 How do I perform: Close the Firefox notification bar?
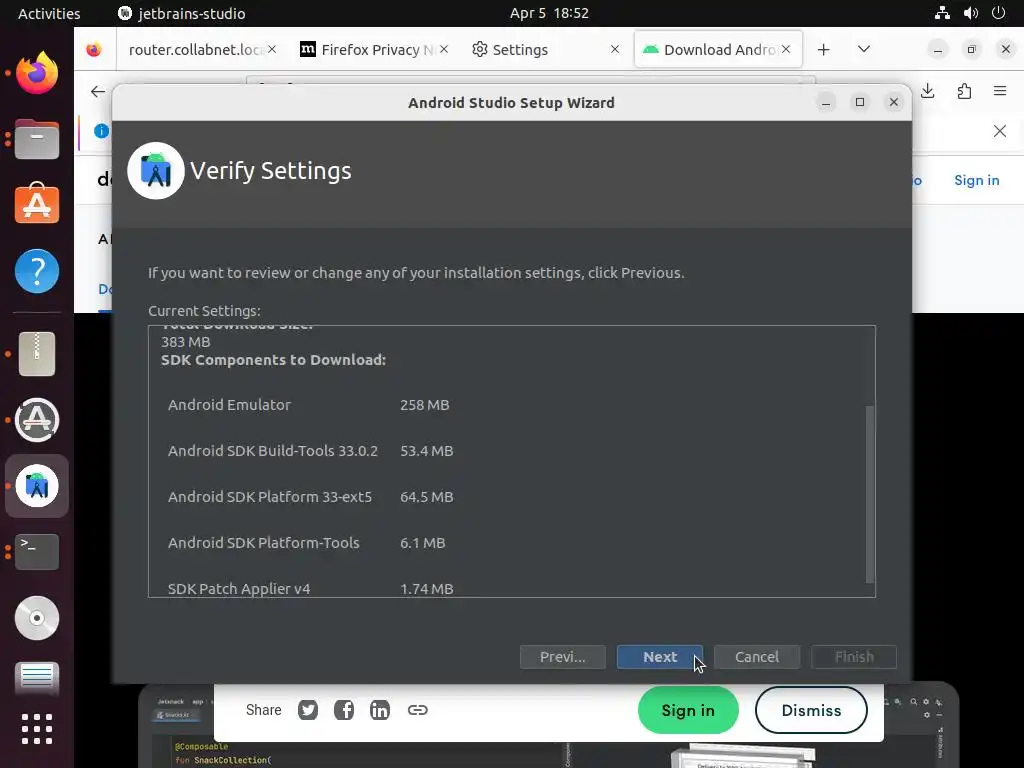click(x=1000, y=131)
